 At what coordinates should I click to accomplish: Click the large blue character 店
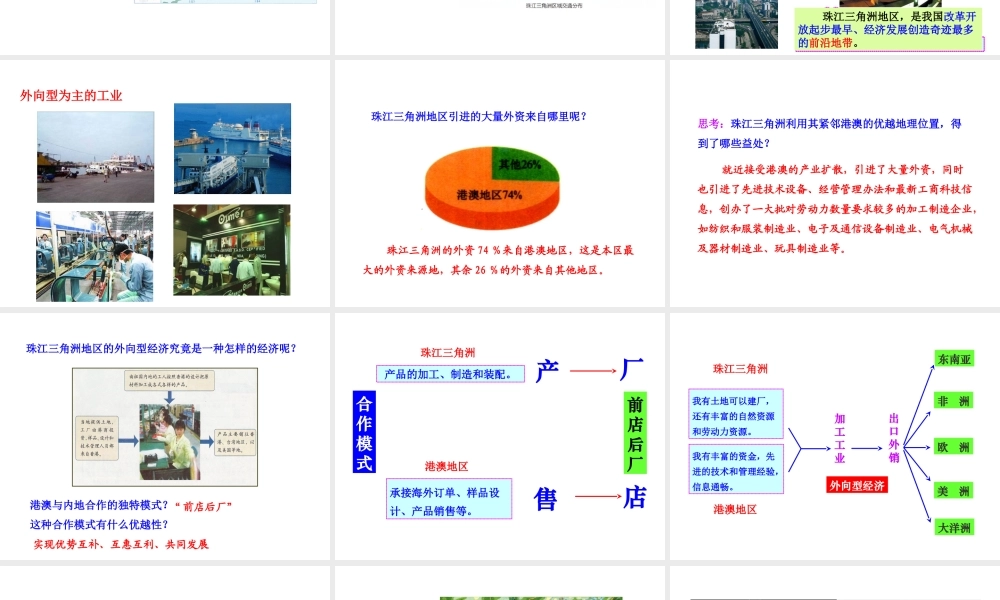pos(635,497)
